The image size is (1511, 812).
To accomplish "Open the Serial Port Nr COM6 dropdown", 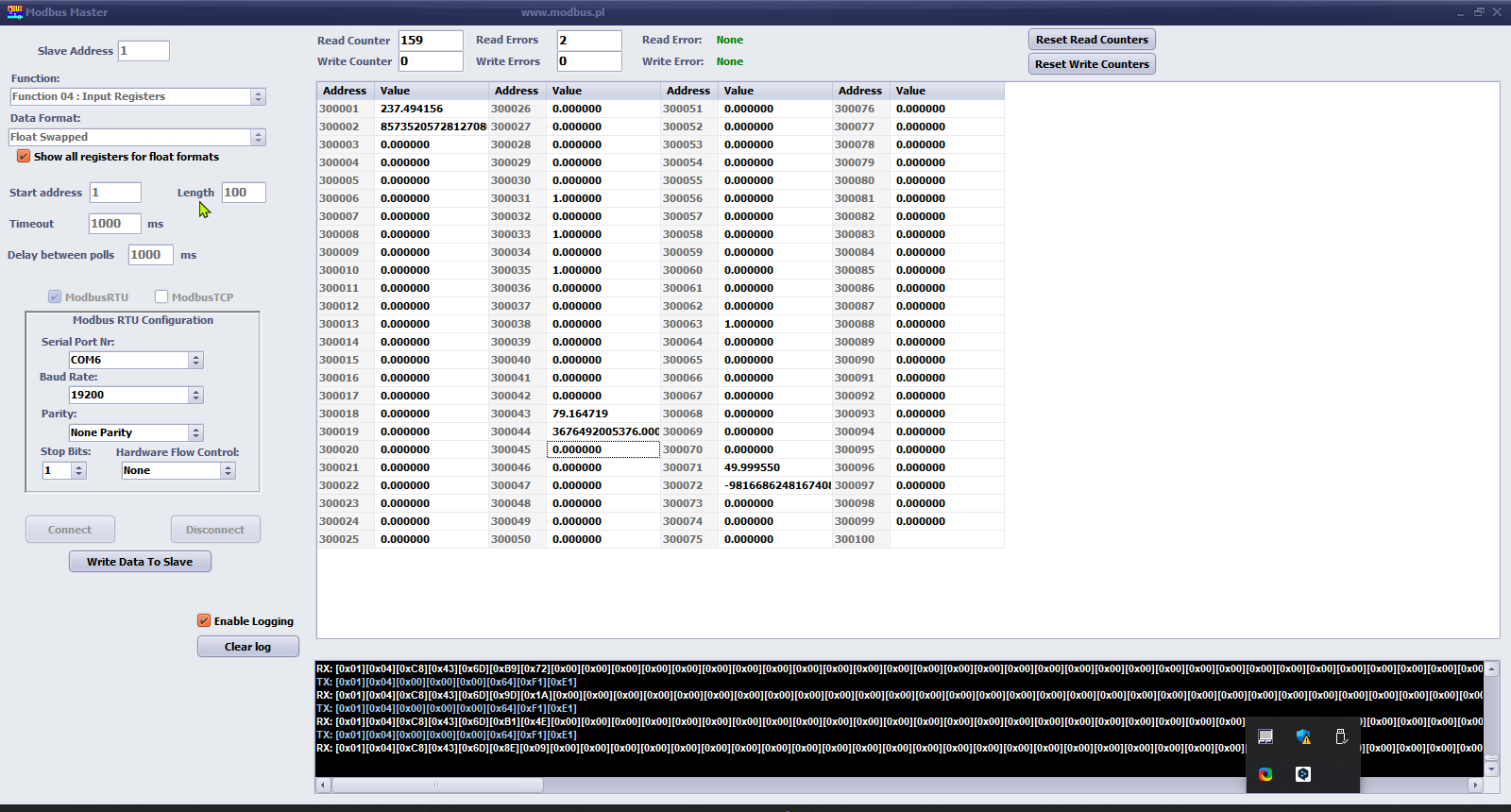I will coord(136,360).
